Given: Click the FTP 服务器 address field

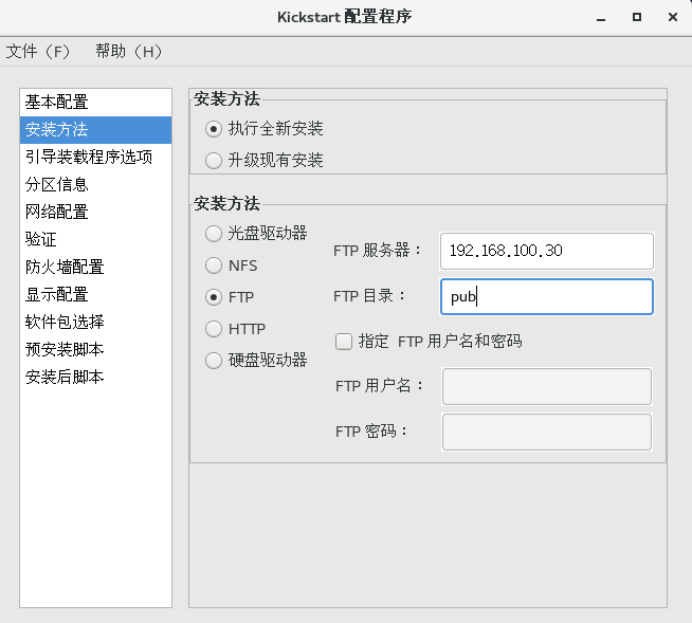Looking at the screenshot, I should [547, 251].
